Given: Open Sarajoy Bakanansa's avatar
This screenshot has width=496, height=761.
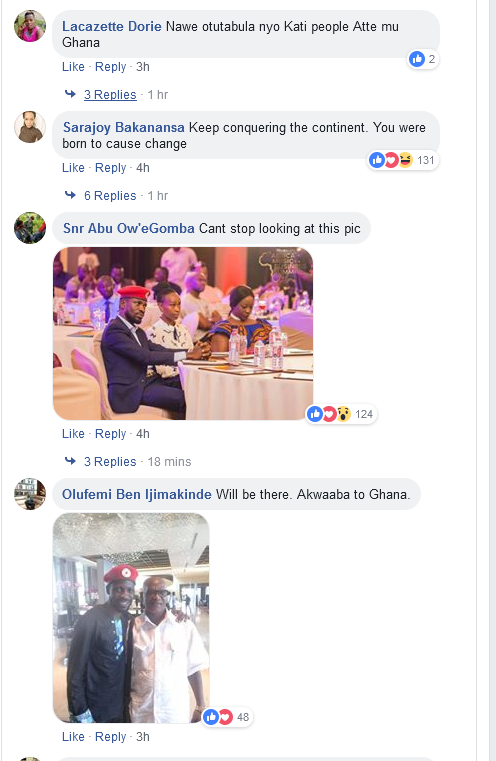Looking at the screenshot, I should click(x=30, y=127).
